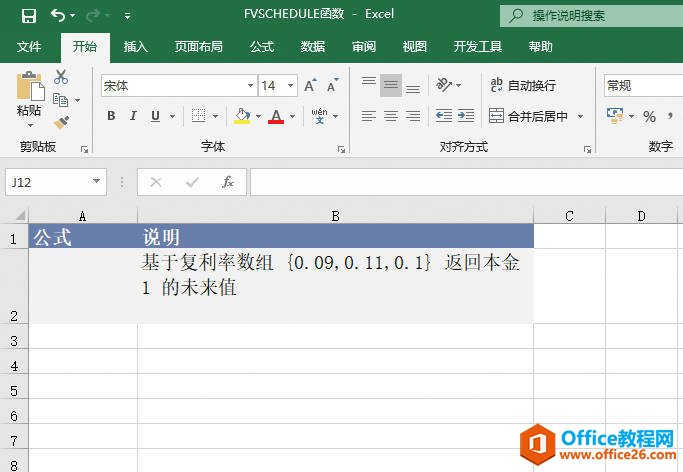Switch to the 公式 ribbon tab
The height and width of the screenshot is (472, 683).
click(x=262, y=46)
